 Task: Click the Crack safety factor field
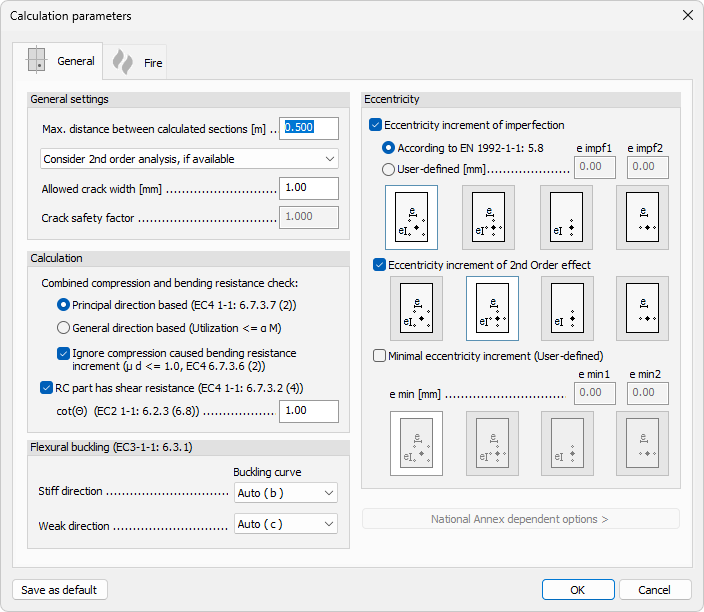(309, 217)
